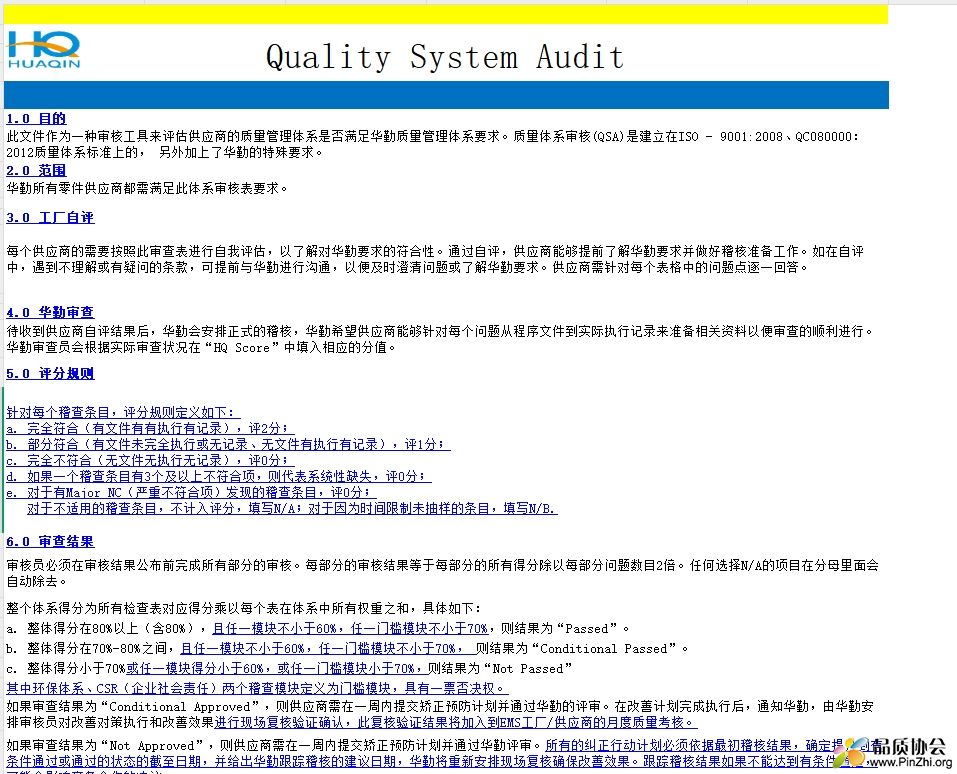This screenshot has width=957, height=774.
Task: Click rule d about 3个及以上不符合项
Action: 216,476
